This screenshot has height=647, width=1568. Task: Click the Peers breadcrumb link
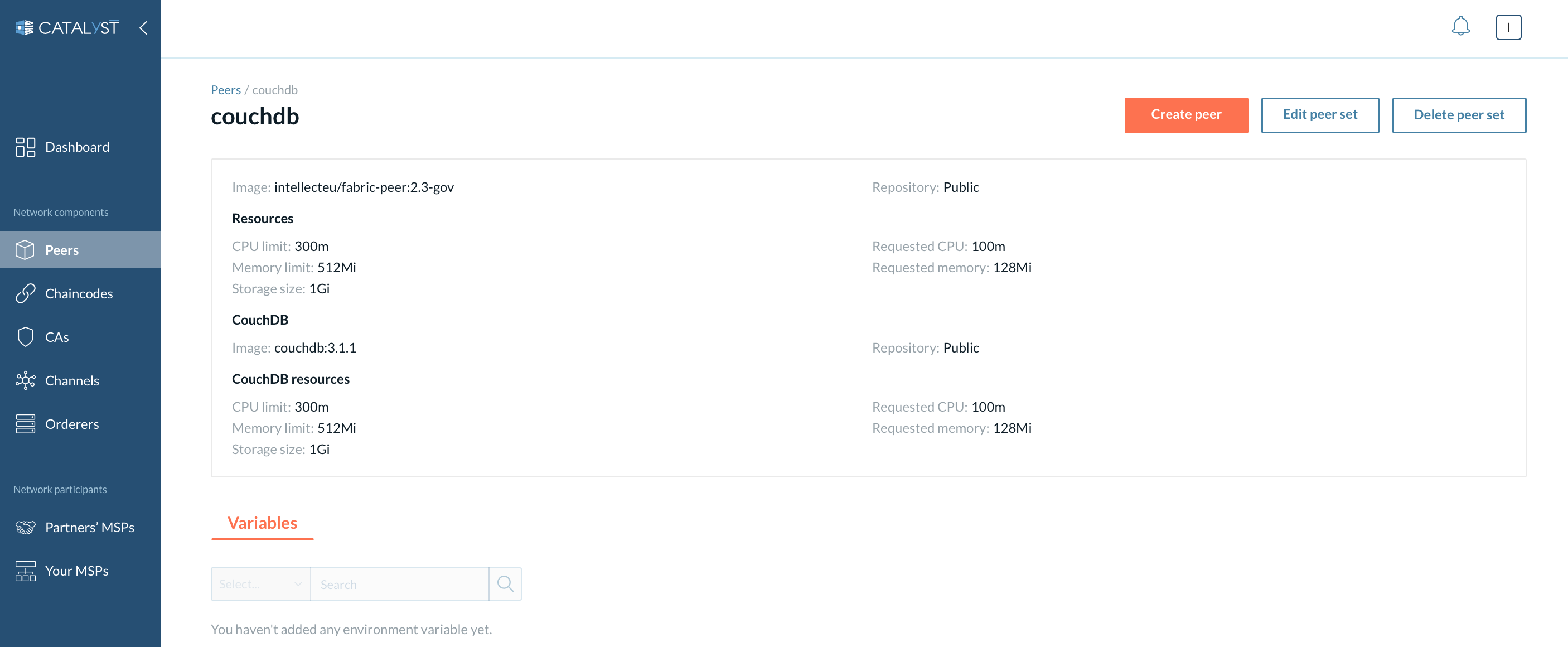(225, 89)
